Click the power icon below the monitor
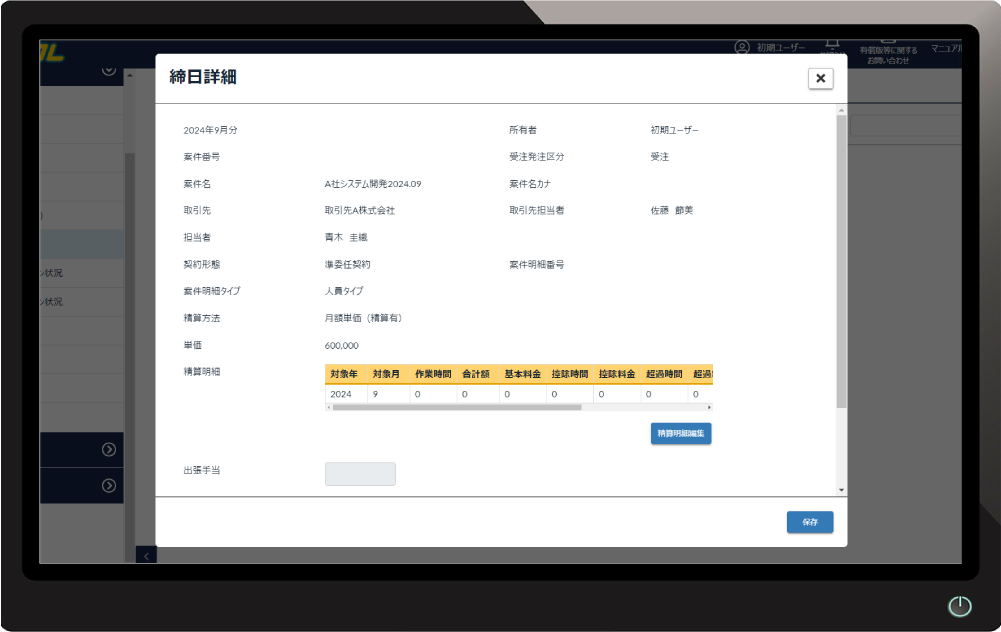The height and width of the screenshot is (632, 1001). tap(959, 606)
